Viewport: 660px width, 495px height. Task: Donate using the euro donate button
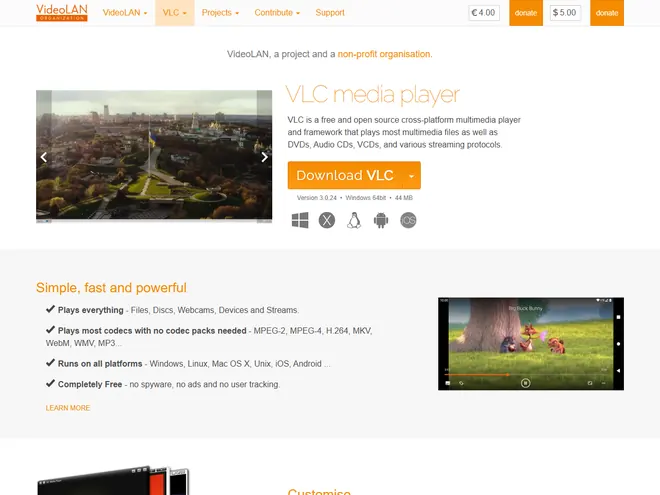[526, 13]
